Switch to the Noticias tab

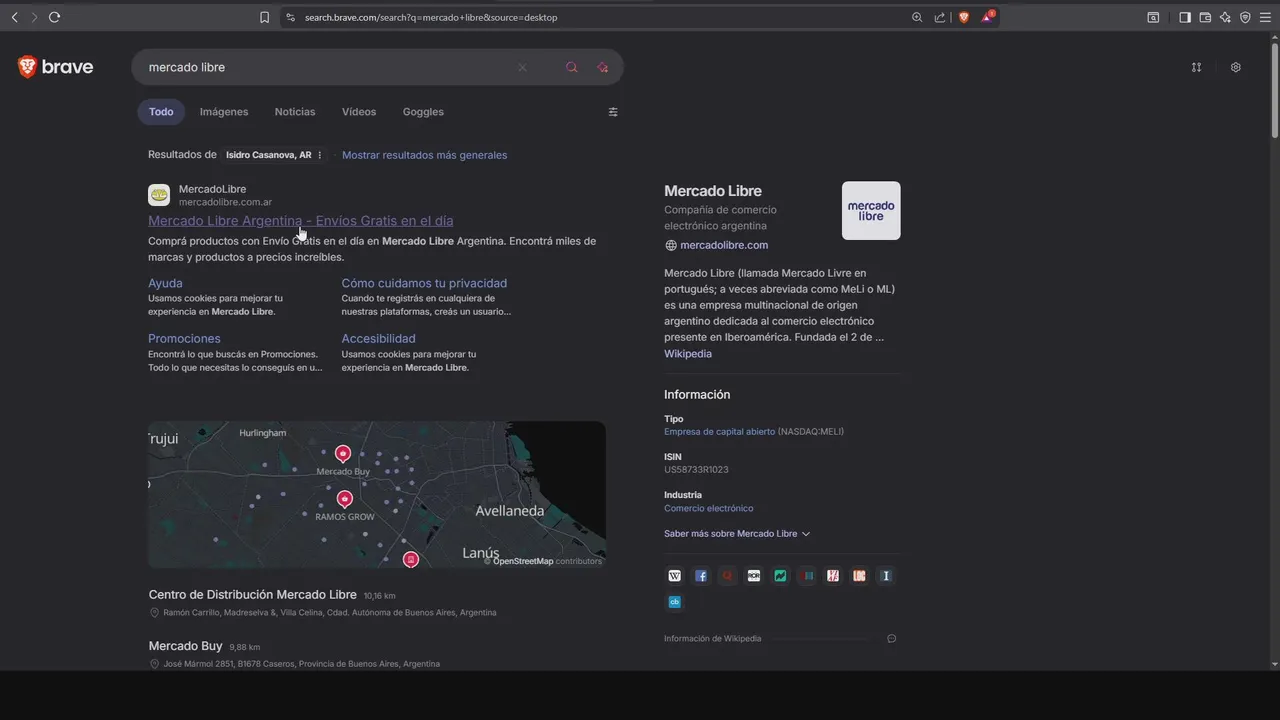tap(295, 112)
